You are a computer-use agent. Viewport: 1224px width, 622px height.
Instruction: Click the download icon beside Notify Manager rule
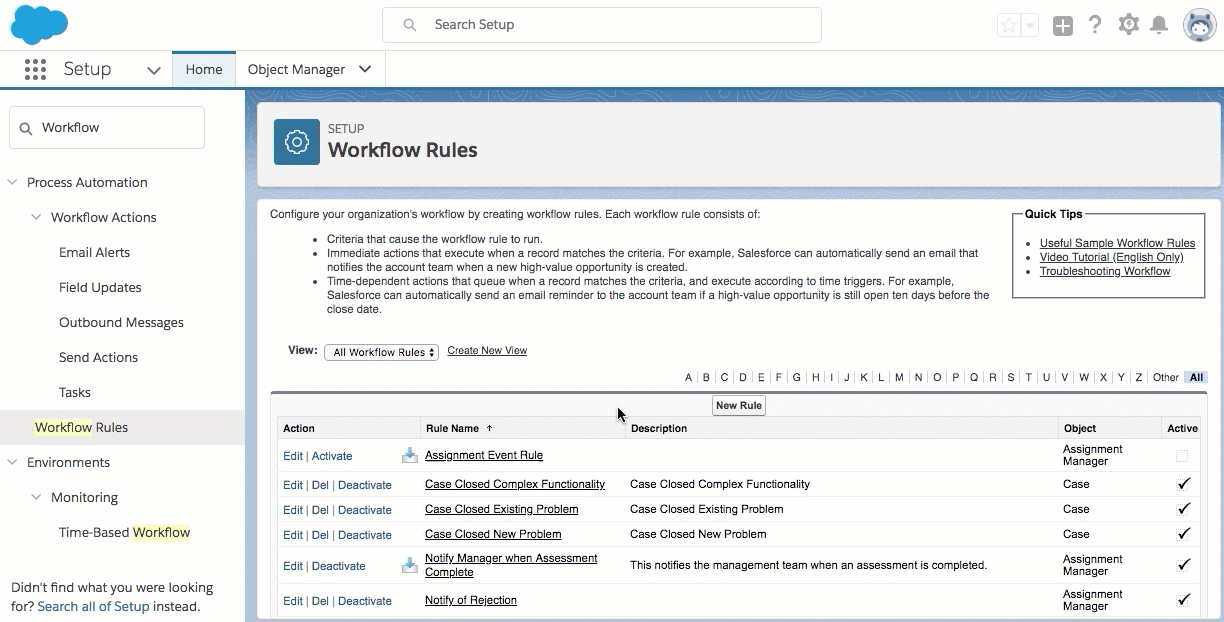tap(410, 565)
